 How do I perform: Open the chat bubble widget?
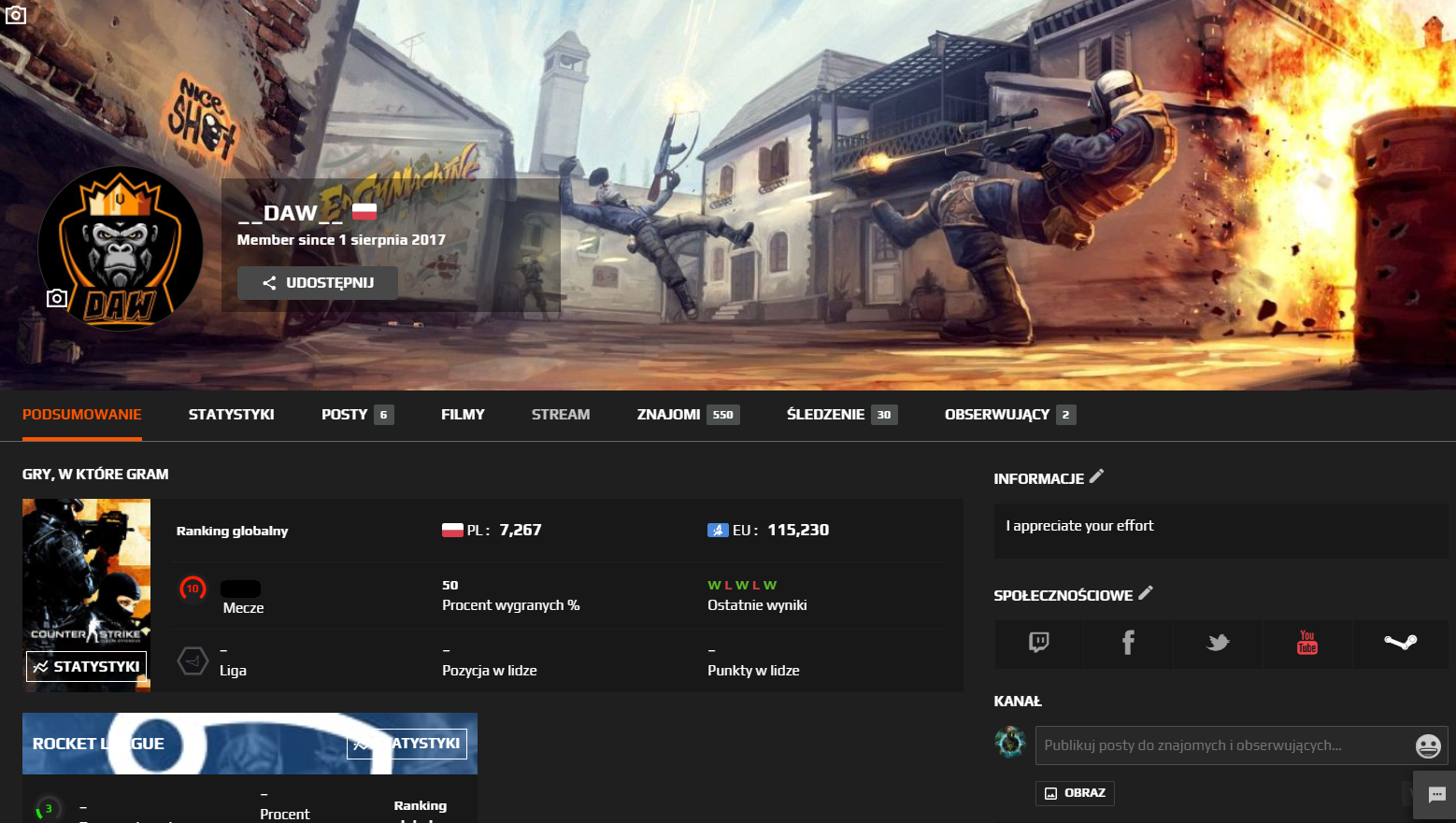(x=1435, y=795)
